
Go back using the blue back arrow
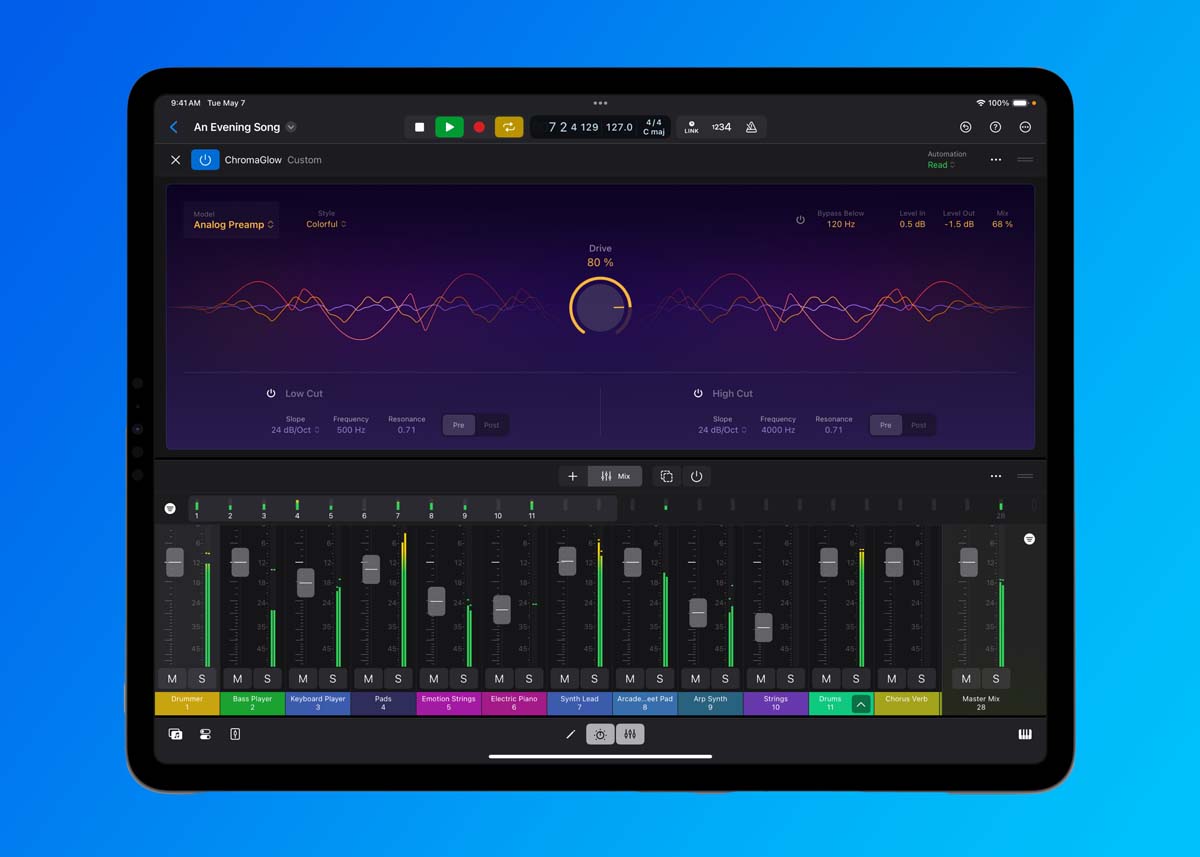pos(174,127)
